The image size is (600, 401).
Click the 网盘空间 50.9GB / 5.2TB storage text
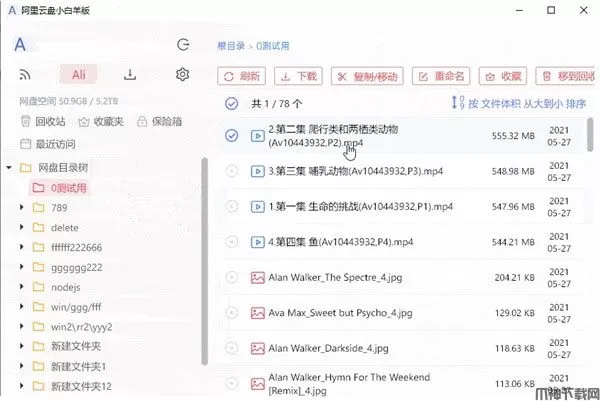[68, 101]
